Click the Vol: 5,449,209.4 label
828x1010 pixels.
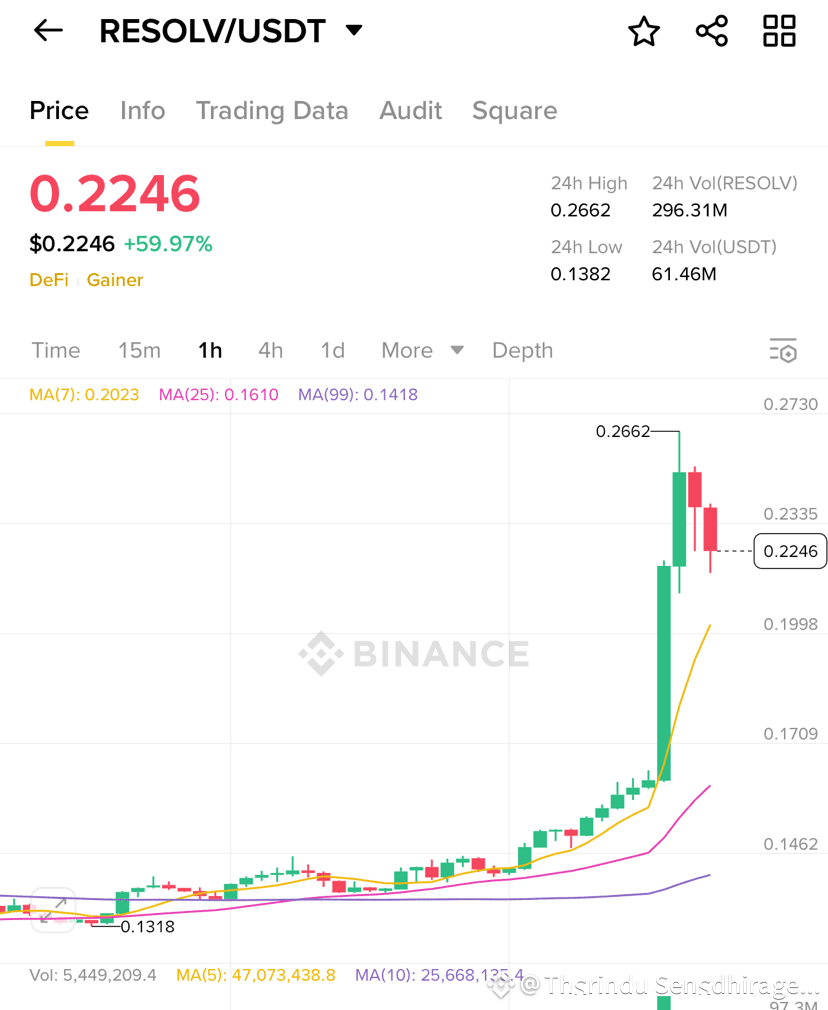click(x=93, y=975)
